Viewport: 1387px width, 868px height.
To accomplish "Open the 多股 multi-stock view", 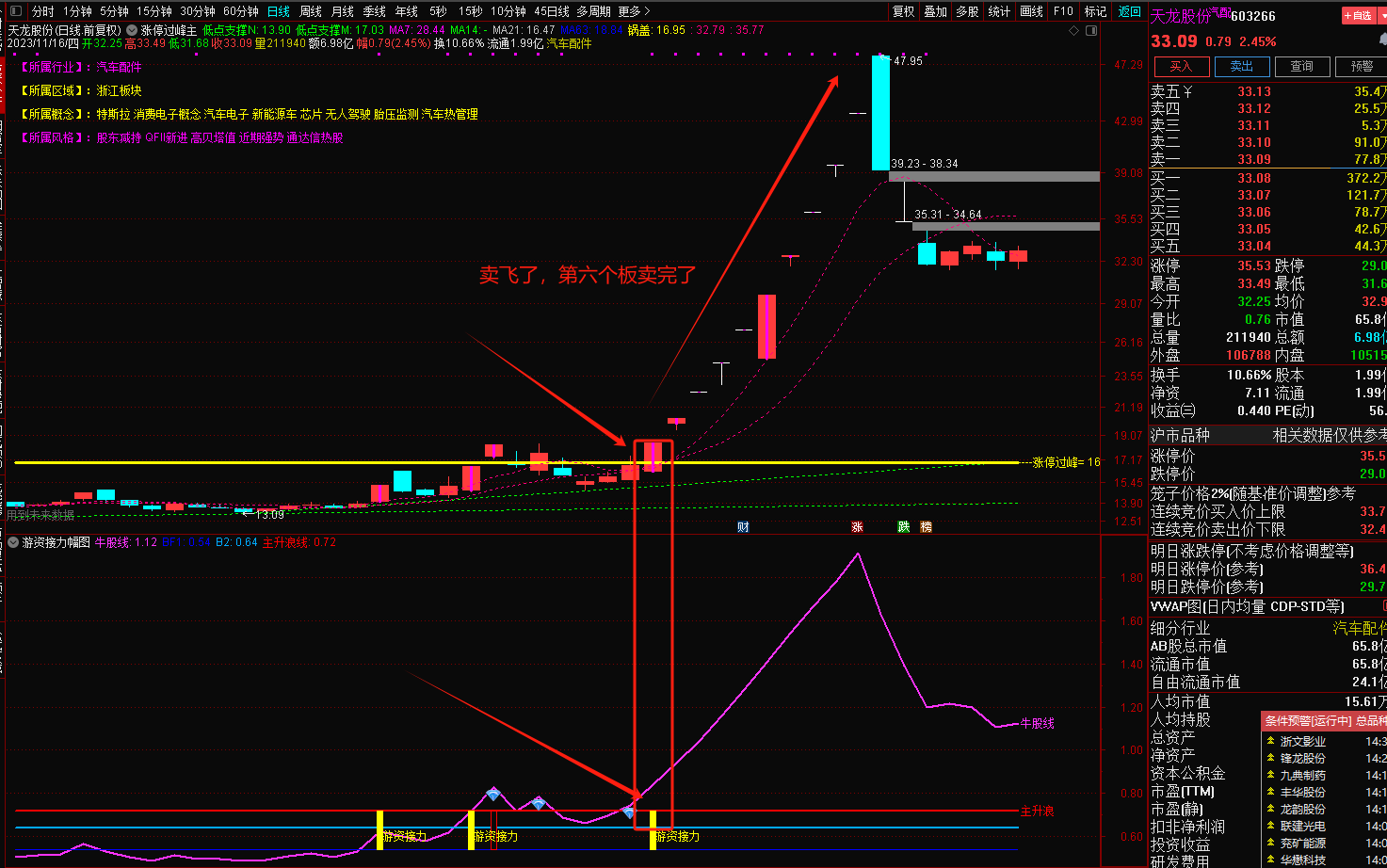I will tap(967, 11).
